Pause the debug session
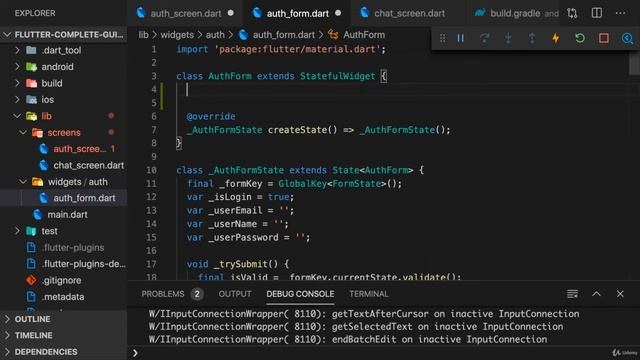Viewport: 640px width, 360px height. click(460, 38)
